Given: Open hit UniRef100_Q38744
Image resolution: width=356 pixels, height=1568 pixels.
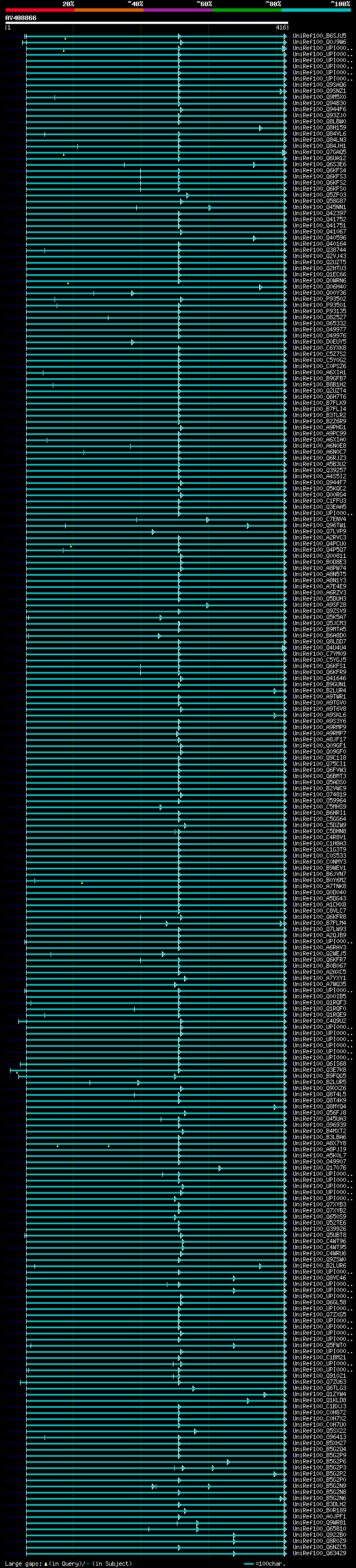Looking at the screenshot, I should (x=319, y=250).
